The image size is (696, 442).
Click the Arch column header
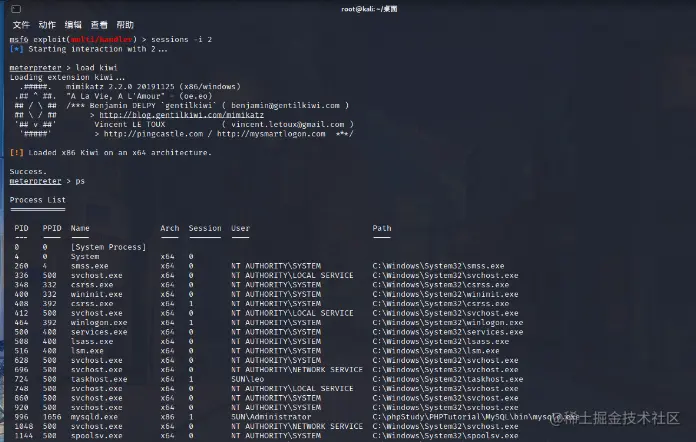coord(170,228)
